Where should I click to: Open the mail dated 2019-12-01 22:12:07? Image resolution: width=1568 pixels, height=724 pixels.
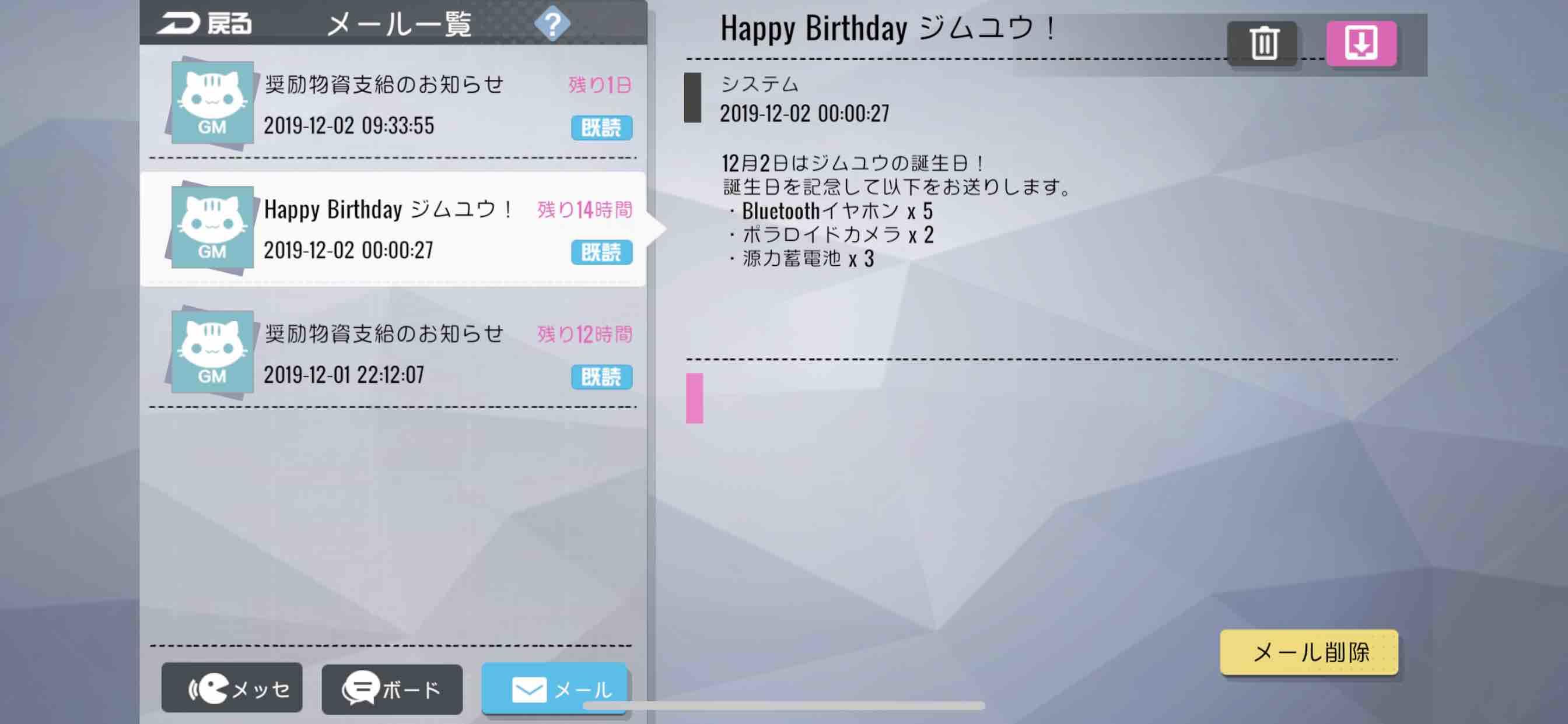click(393, 352)
